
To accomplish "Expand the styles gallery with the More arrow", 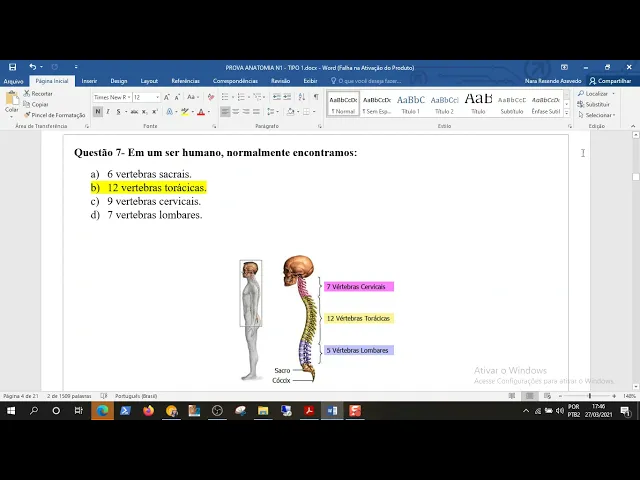I will click(x=567, y=113).
